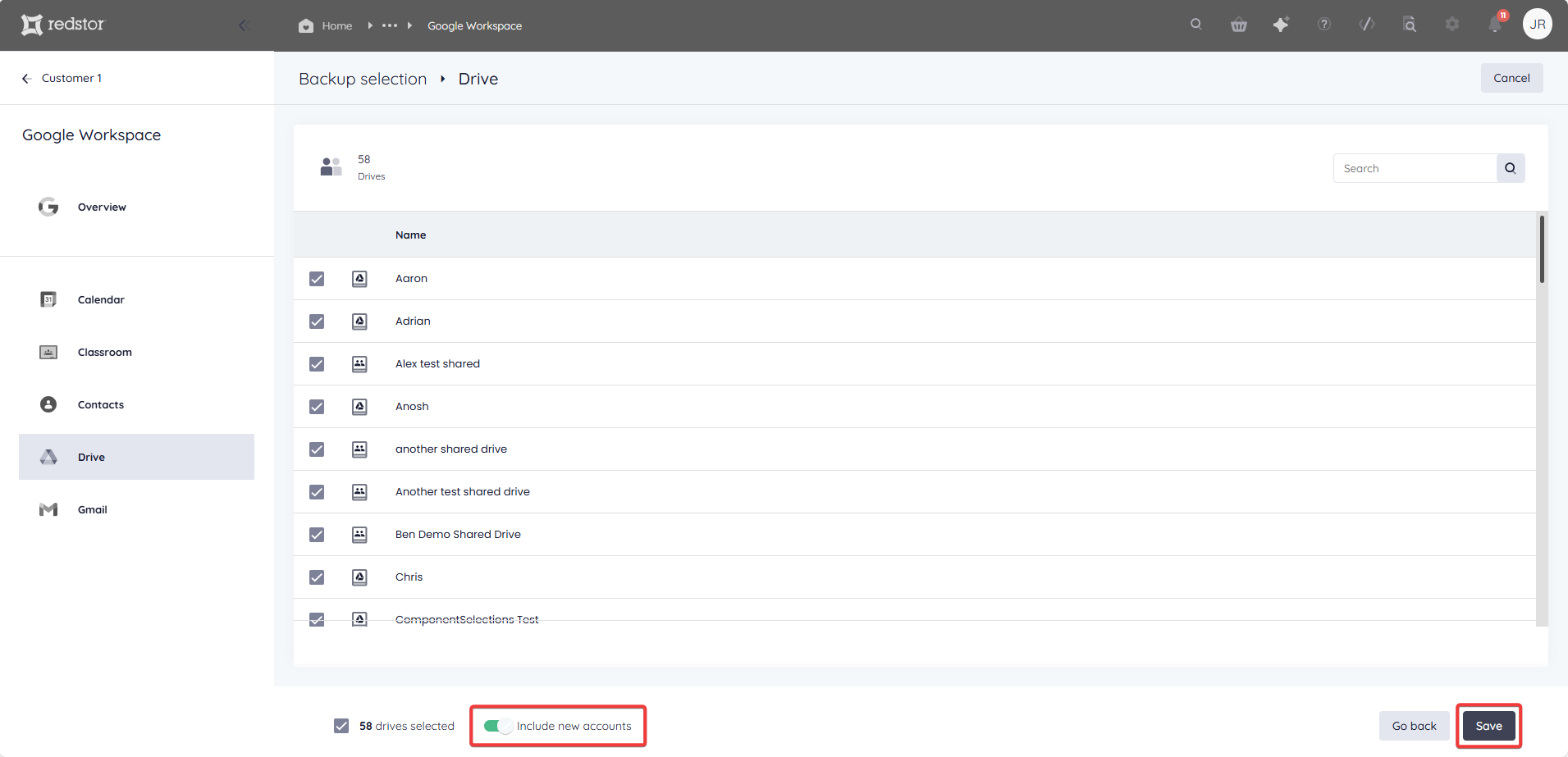Click Backup selection breadcrumb heading
The width and height of the screenshot is (1568, 757).
click(363, 79)
